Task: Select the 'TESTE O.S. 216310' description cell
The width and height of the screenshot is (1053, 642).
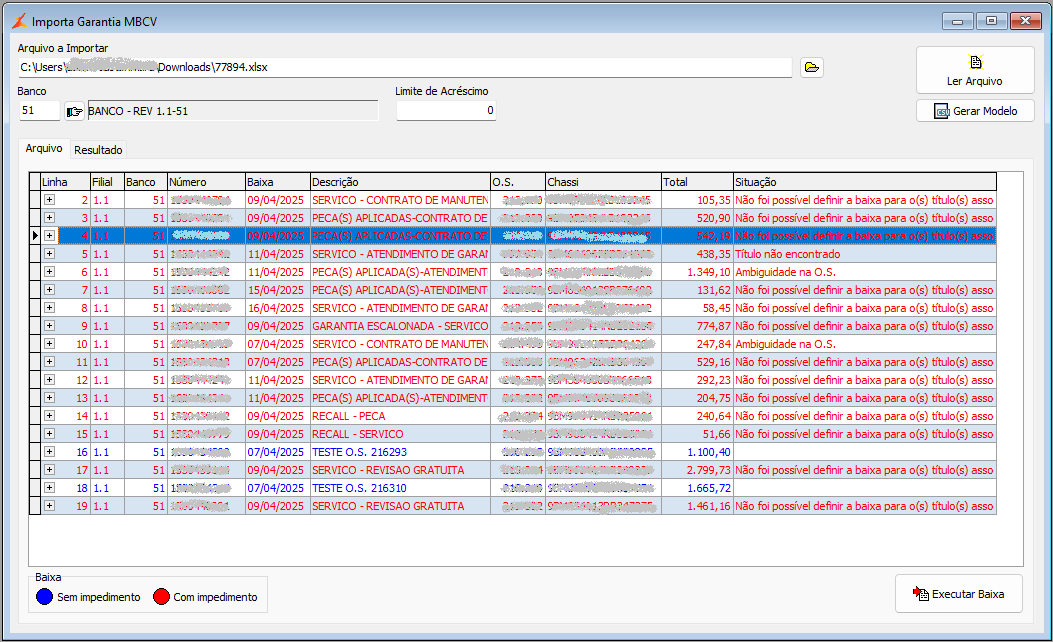Action: (400, 488)
